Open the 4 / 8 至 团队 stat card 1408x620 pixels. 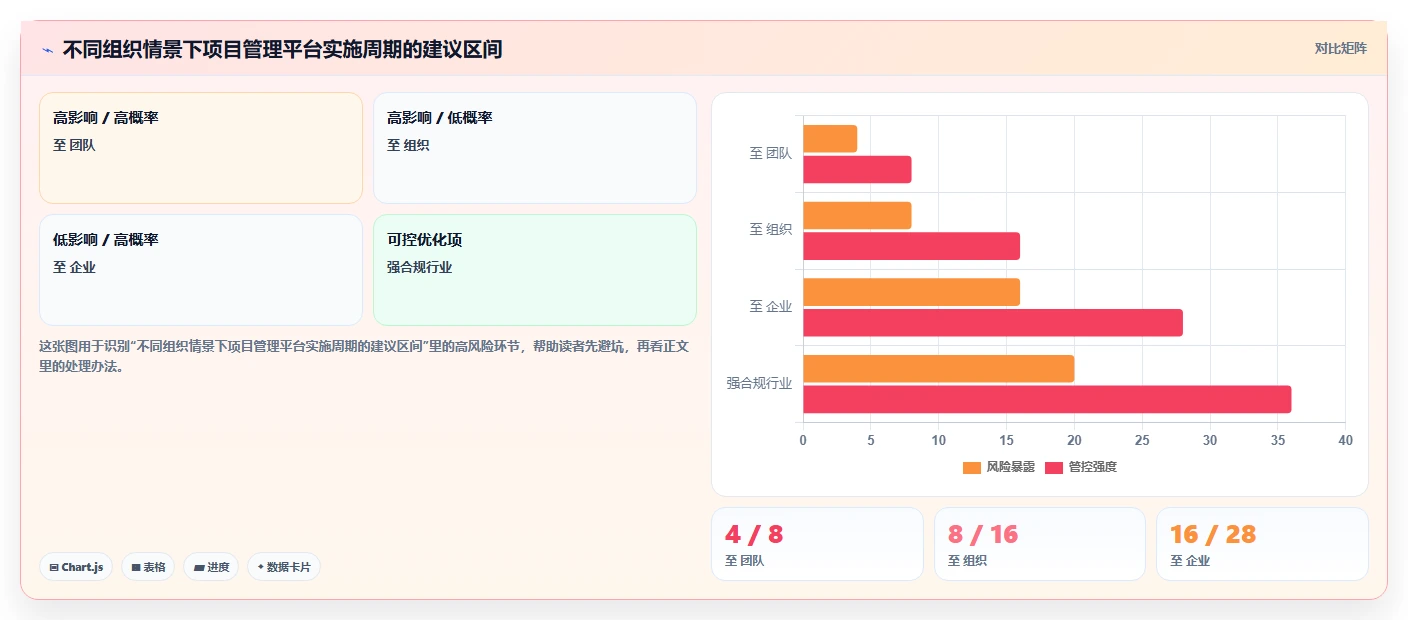817,544
